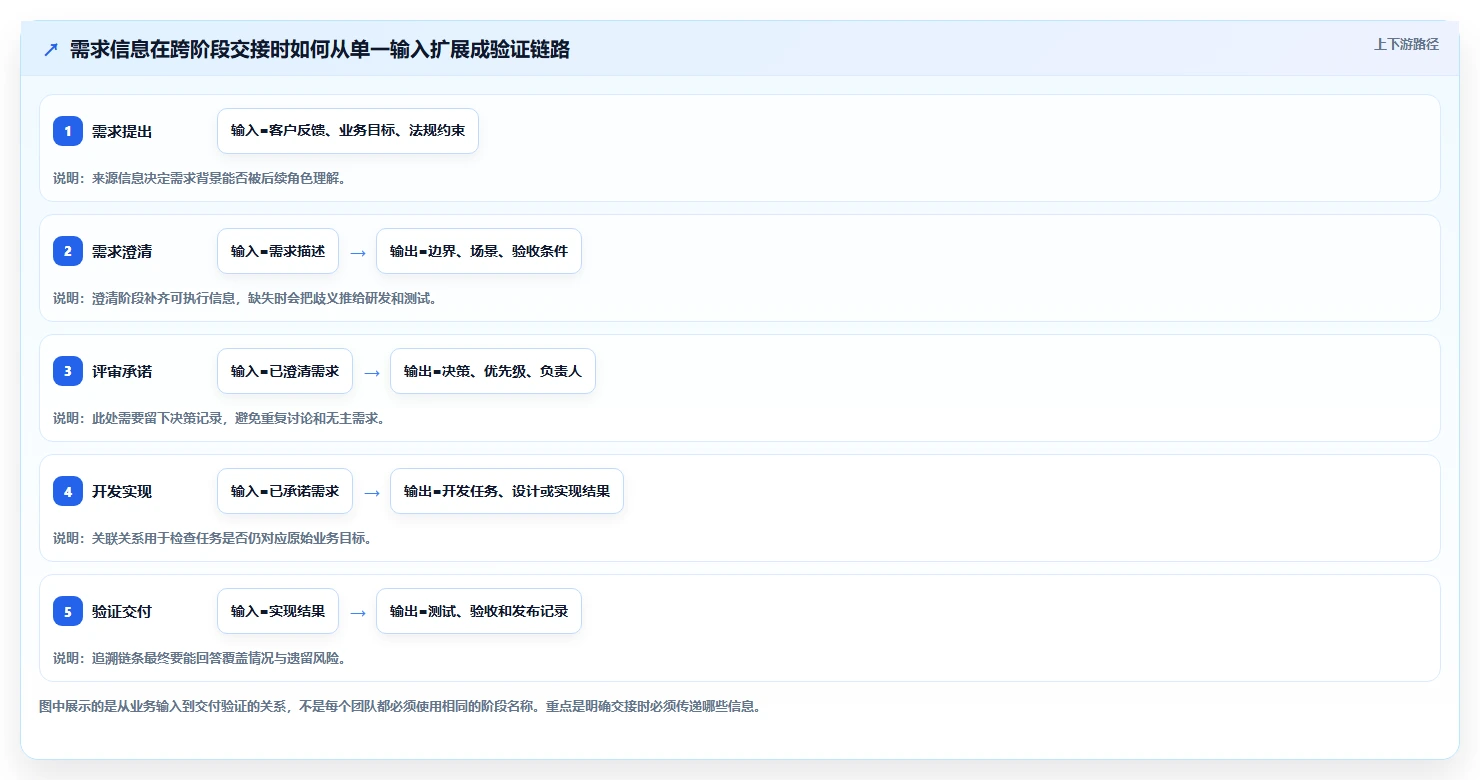Click the note about 留下决策记录

[219, 418]
